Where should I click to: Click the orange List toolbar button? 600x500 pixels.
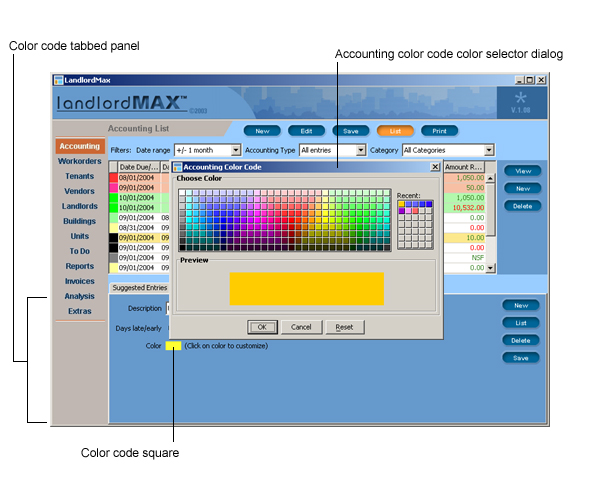pos(395,131)
